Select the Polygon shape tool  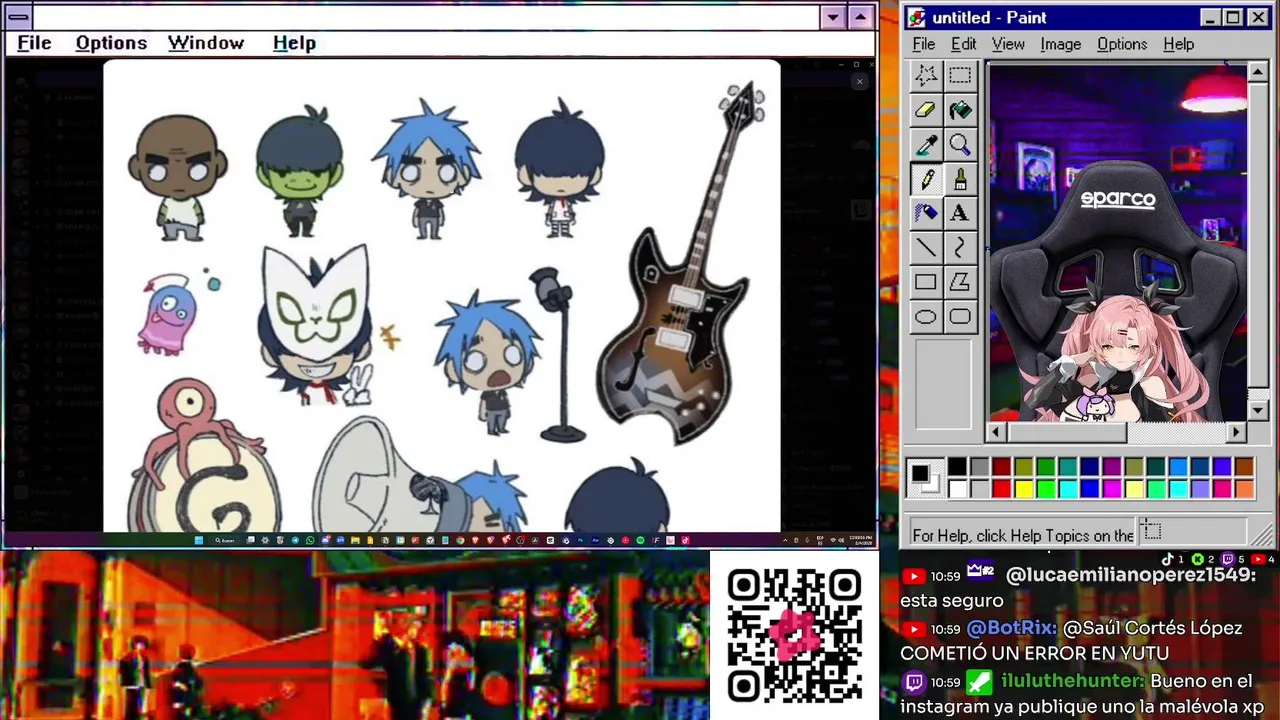960,283
